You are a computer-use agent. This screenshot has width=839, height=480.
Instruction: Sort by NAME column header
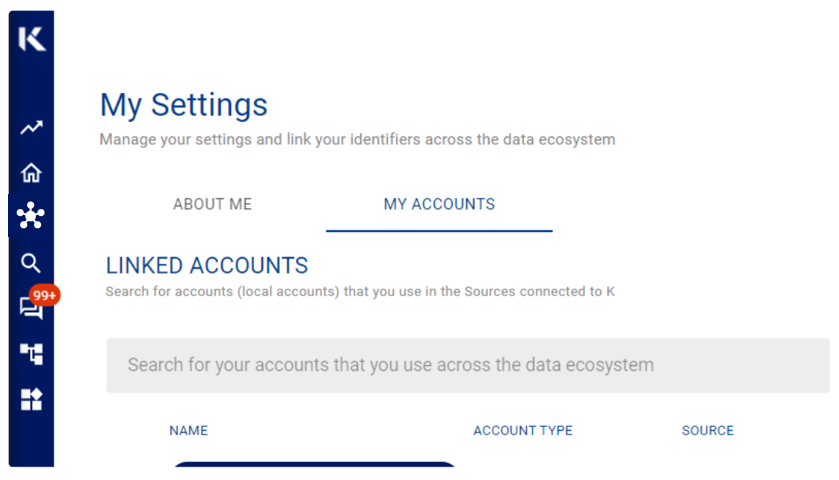pos(188,431)
